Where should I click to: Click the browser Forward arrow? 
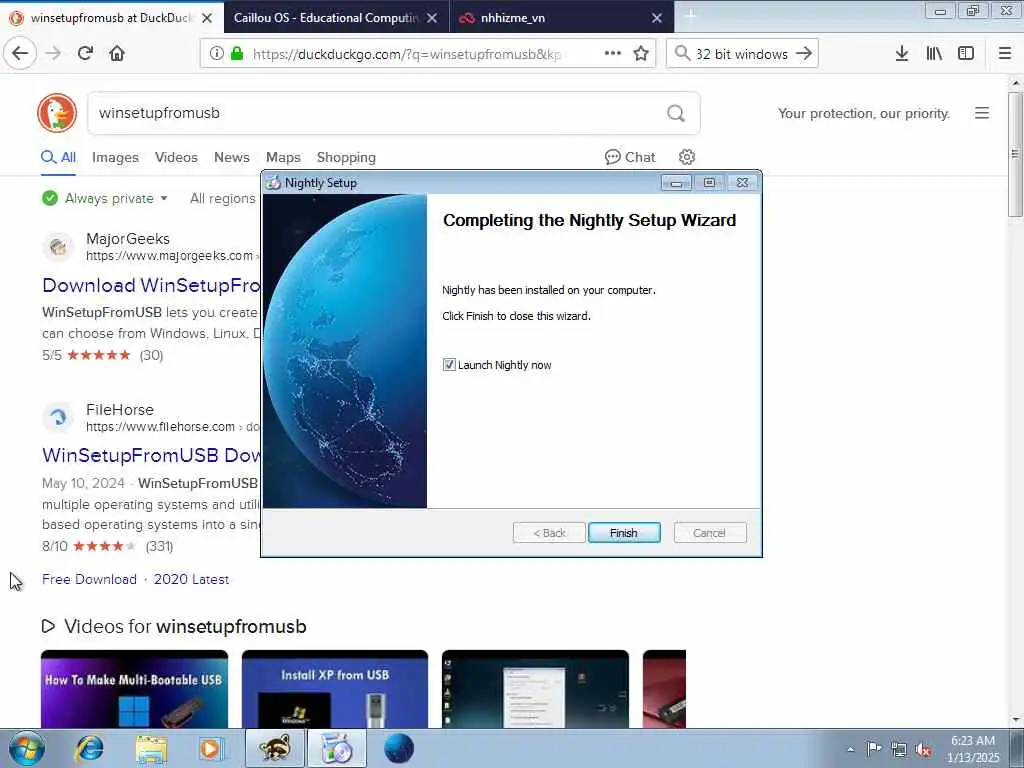(54, 53)
